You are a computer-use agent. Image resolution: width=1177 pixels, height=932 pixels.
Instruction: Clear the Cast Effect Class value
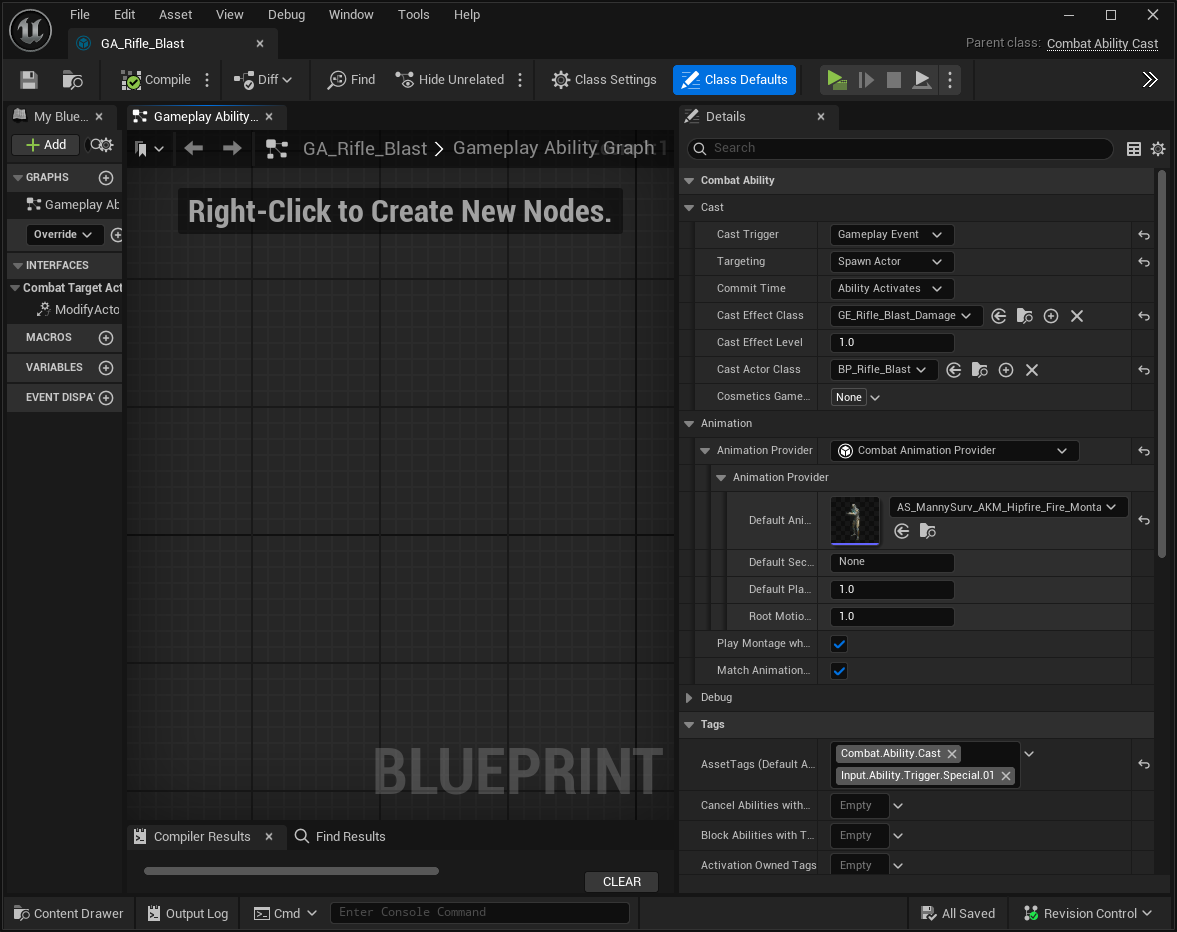tap(1077, 316)
